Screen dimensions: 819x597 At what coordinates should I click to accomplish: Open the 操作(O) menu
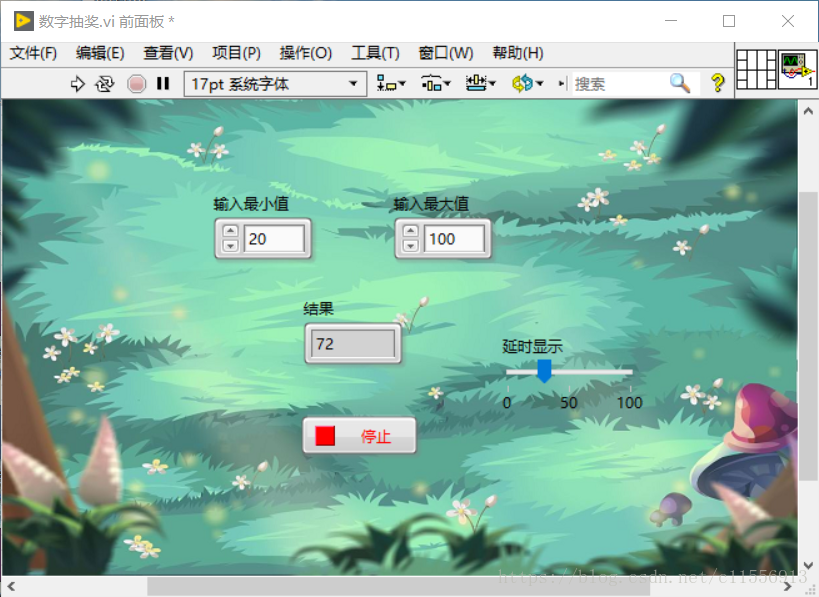coord(306,53)
